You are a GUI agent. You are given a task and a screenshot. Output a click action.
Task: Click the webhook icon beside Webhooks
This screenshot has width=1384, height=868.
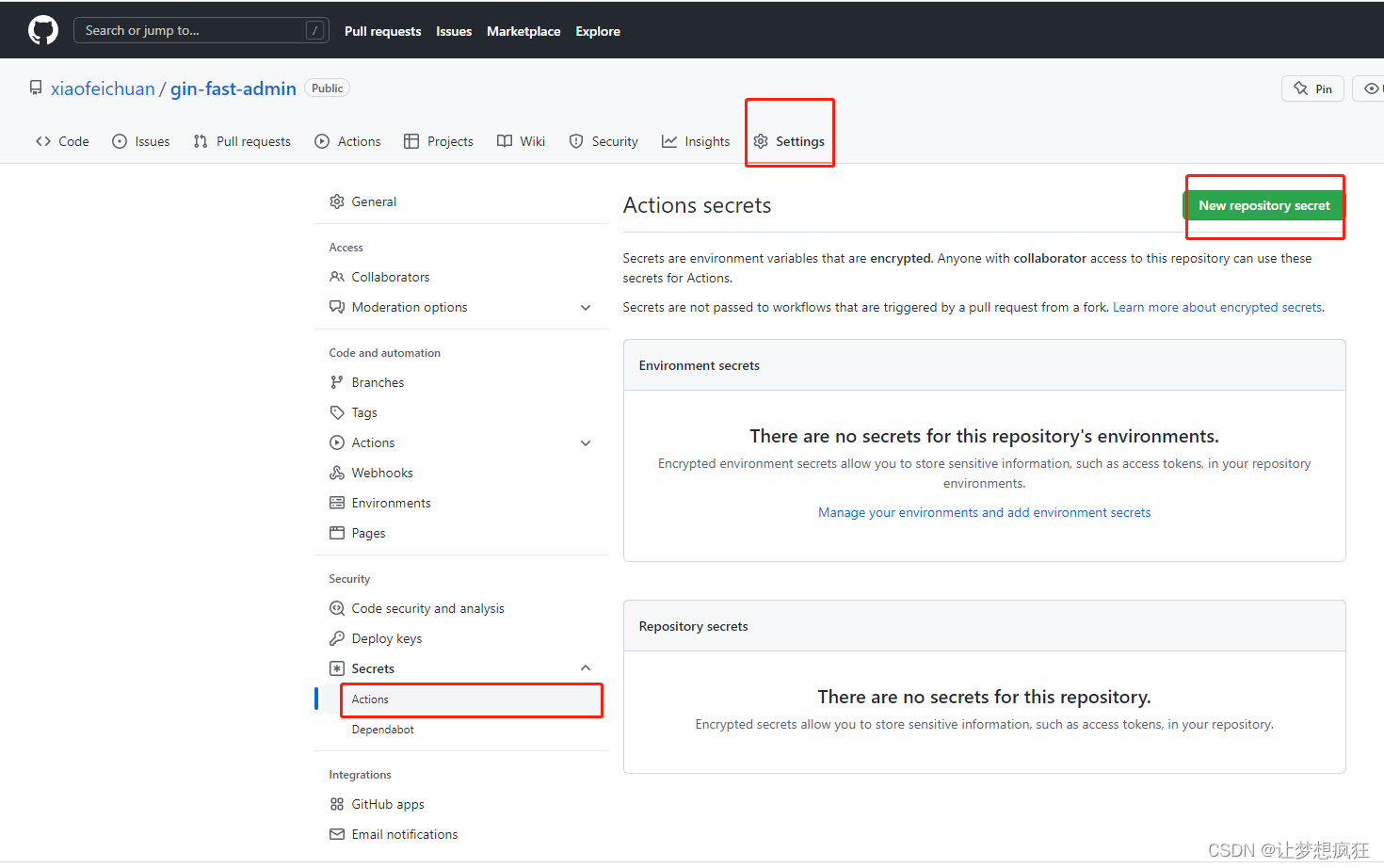coord(337,473)
